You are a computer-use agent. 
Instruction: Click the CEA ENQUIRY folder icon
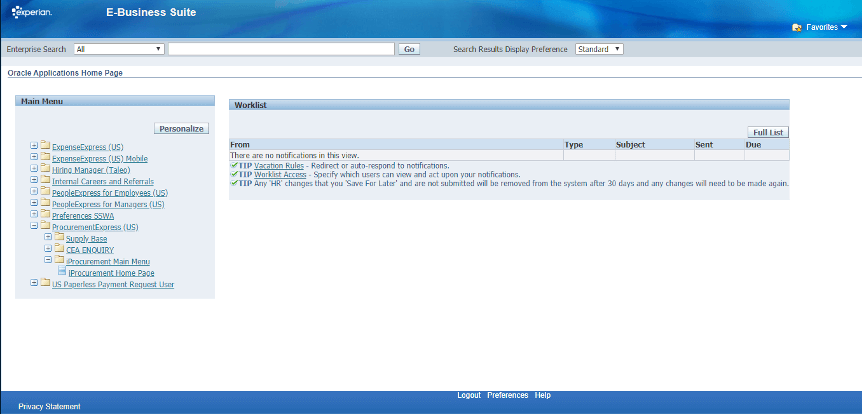(59, 249)
